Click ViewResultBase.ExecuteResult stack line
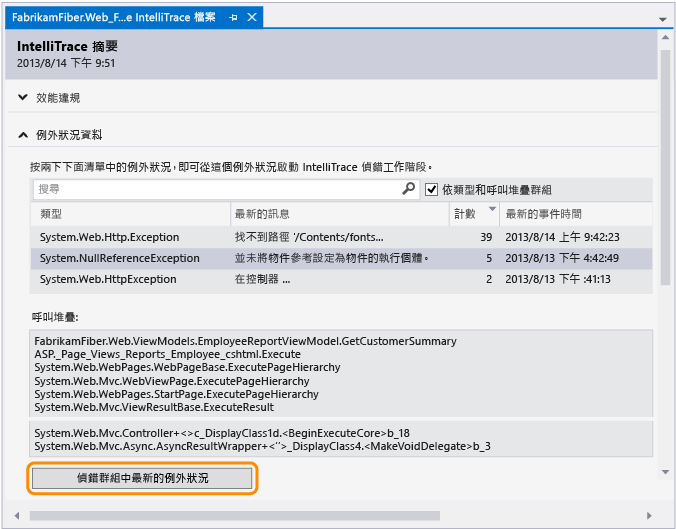 point(154,407)
